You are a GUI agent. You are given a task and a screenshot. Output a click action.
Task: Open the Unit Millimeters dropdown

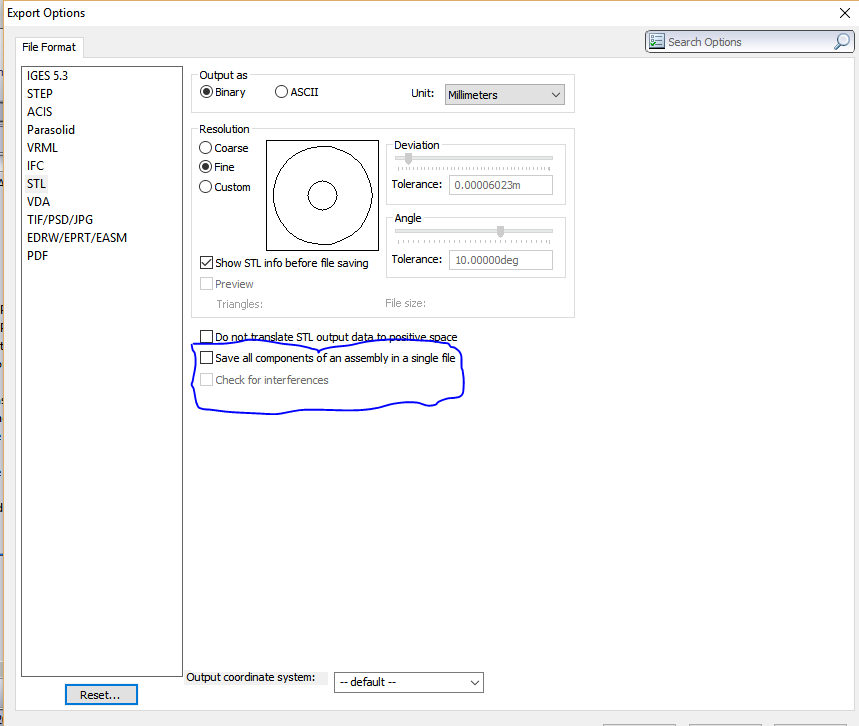pos(504,95)
